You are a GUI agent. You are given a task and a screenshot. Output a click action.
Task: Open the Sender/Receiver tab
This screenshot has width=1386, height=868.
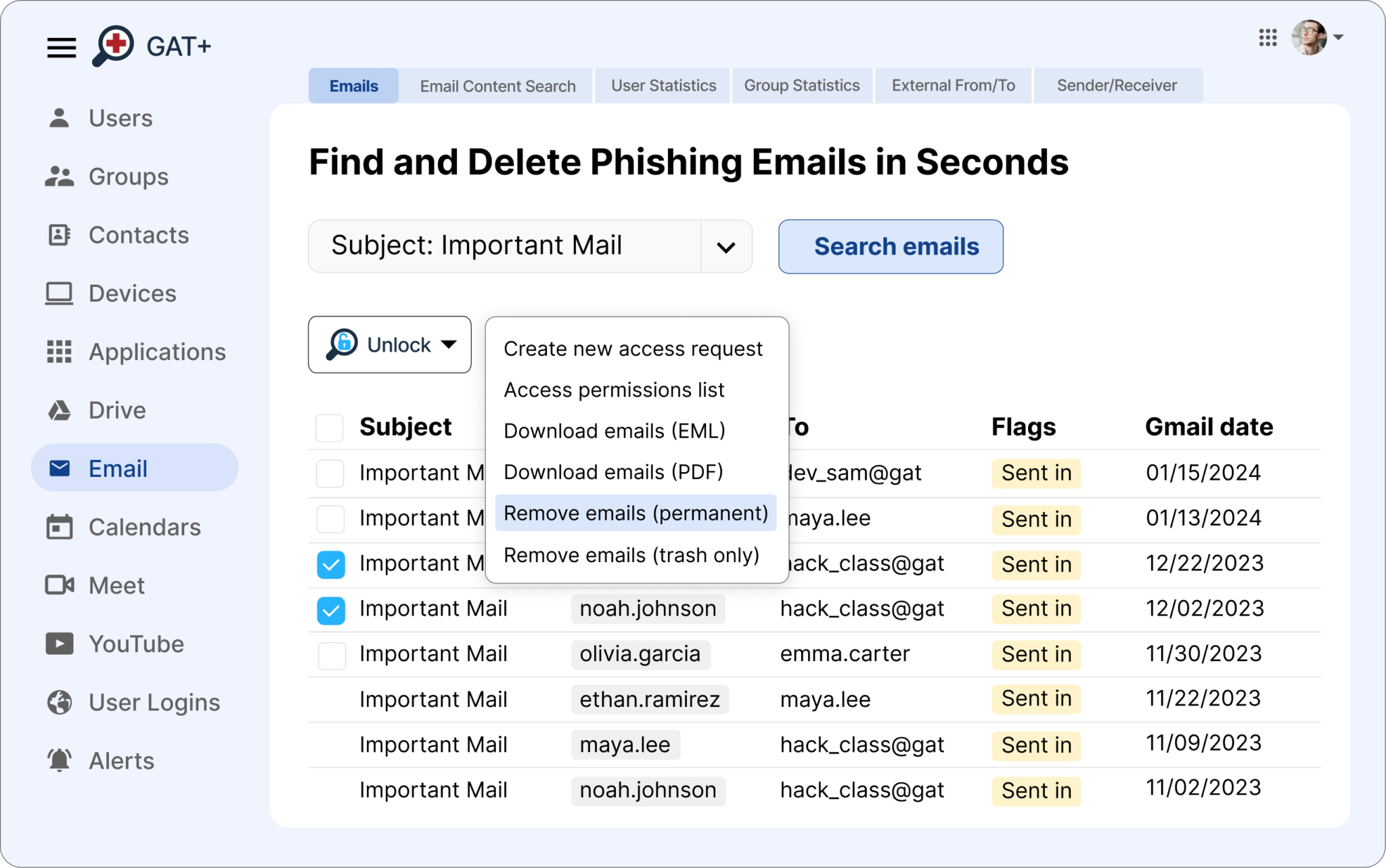click(x=1117, y=86)
